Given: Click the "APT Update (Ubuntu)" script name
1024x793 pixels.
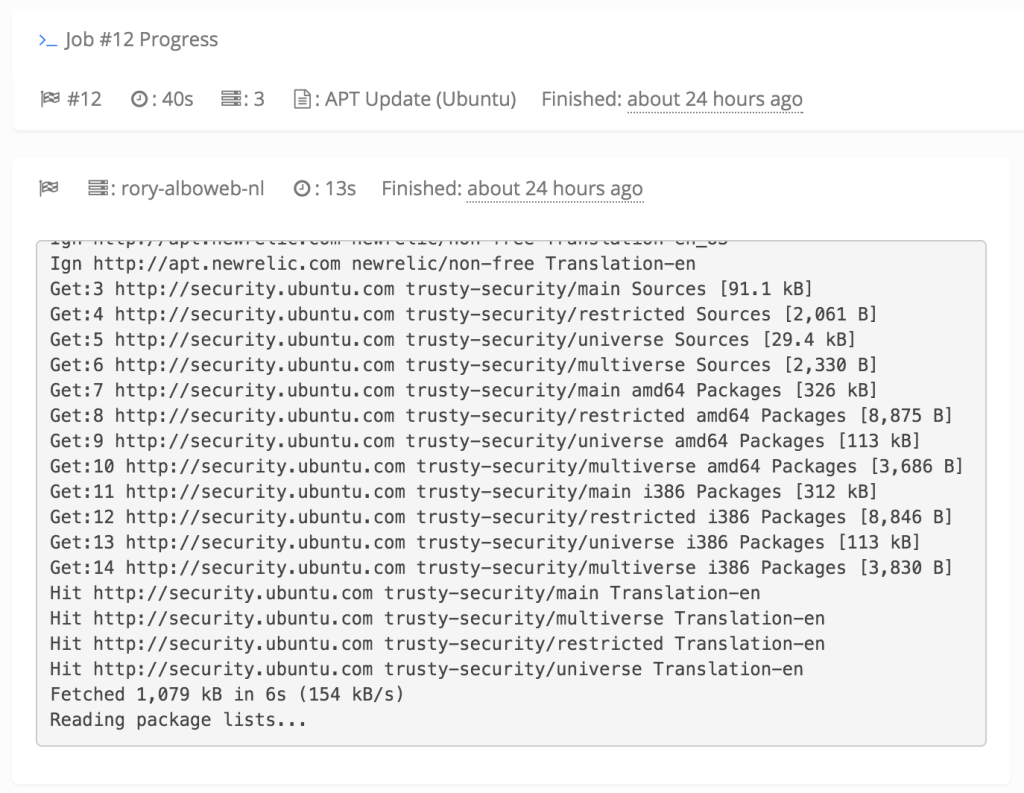Looking at the screenshot, I should tap(420, 99).
